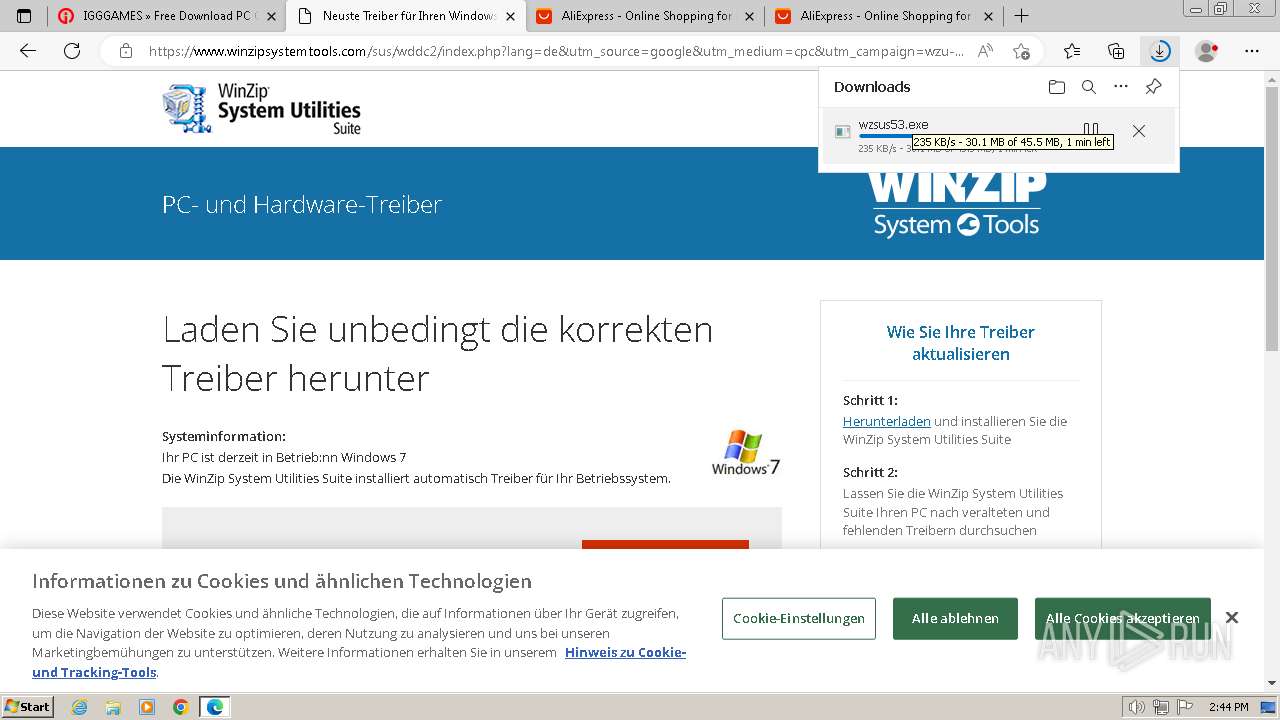Image resolution: width=1280 pixels, height=720 pixels.
Task: Close the IGGGAMES tab
Action: point(271,16)
